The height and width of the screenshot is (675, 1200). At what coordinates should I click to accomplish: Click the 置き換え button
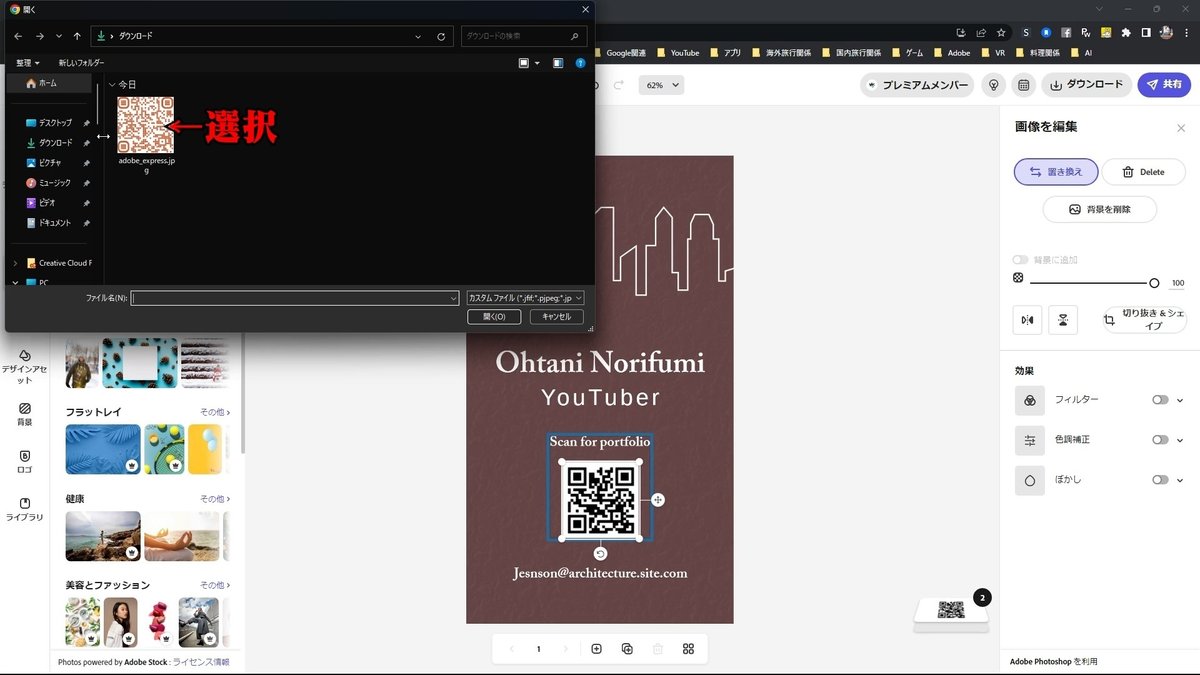[x=1056, y=172]
